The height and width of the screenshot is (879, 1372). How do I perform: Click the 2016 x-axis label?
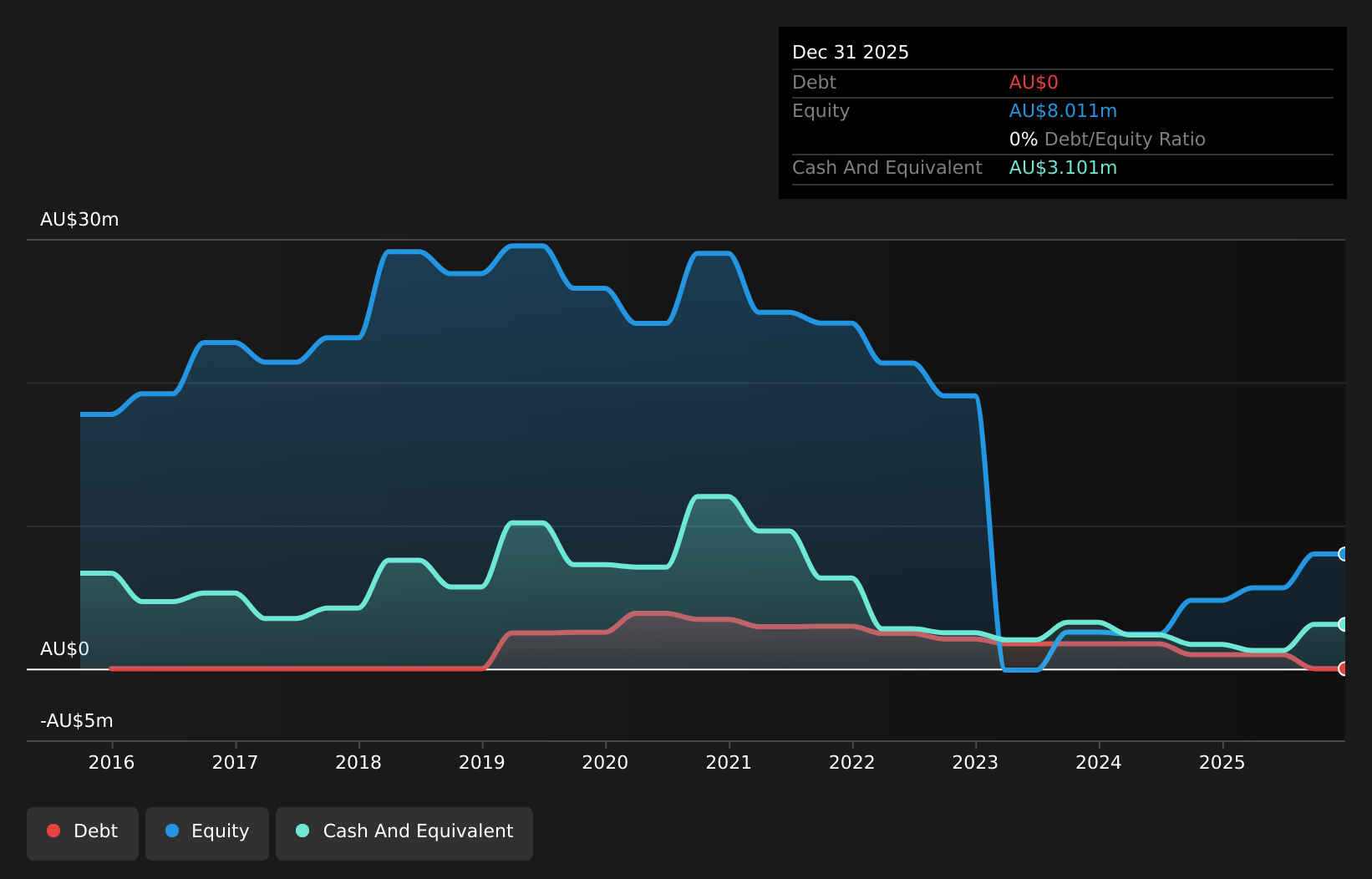coord(112,762)
